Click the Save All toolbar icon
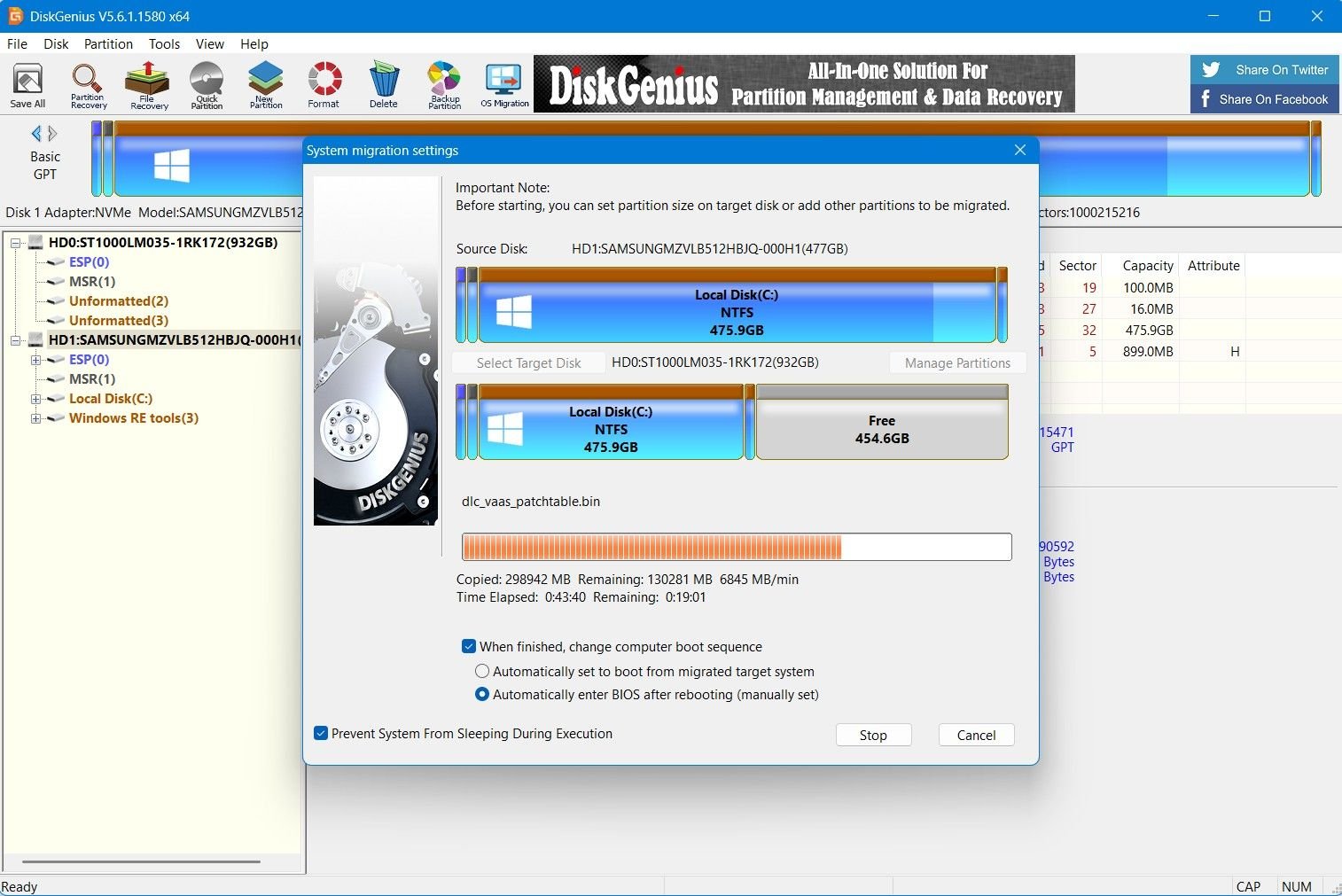This screenshot has width=1342, height=896. (27, 86)
